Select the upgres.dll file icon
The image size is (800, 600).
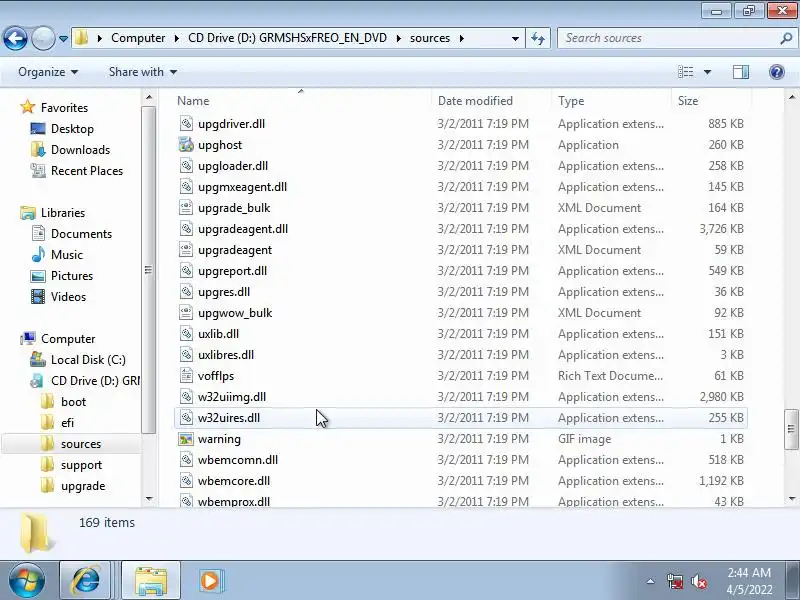(186, 291)
